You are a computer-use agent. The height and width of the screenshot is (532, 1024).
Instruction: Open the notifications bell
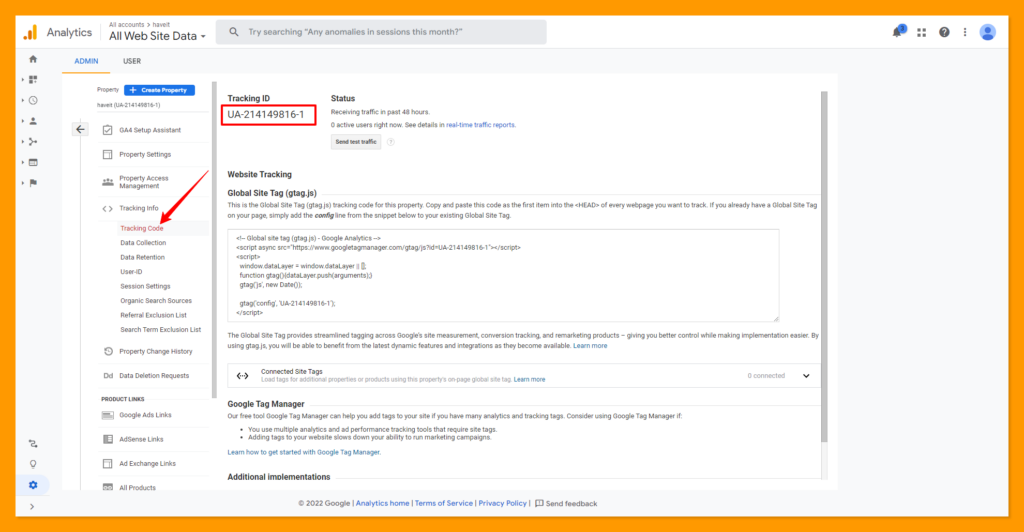click(897, 32)
